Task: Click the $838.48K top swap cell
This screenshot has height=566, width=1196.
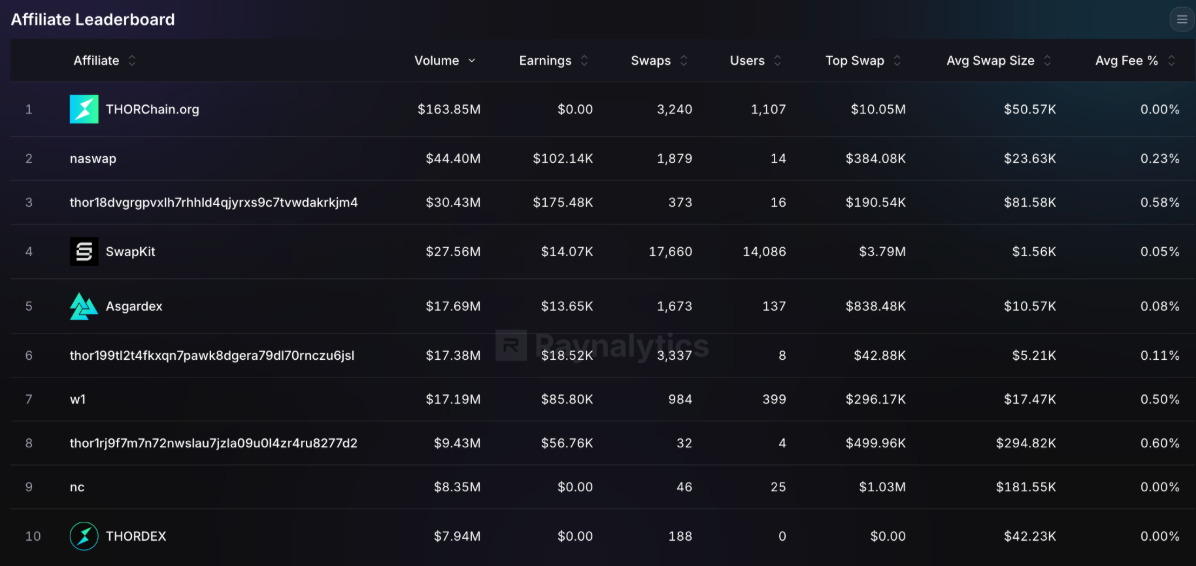Action: point(876,306)
